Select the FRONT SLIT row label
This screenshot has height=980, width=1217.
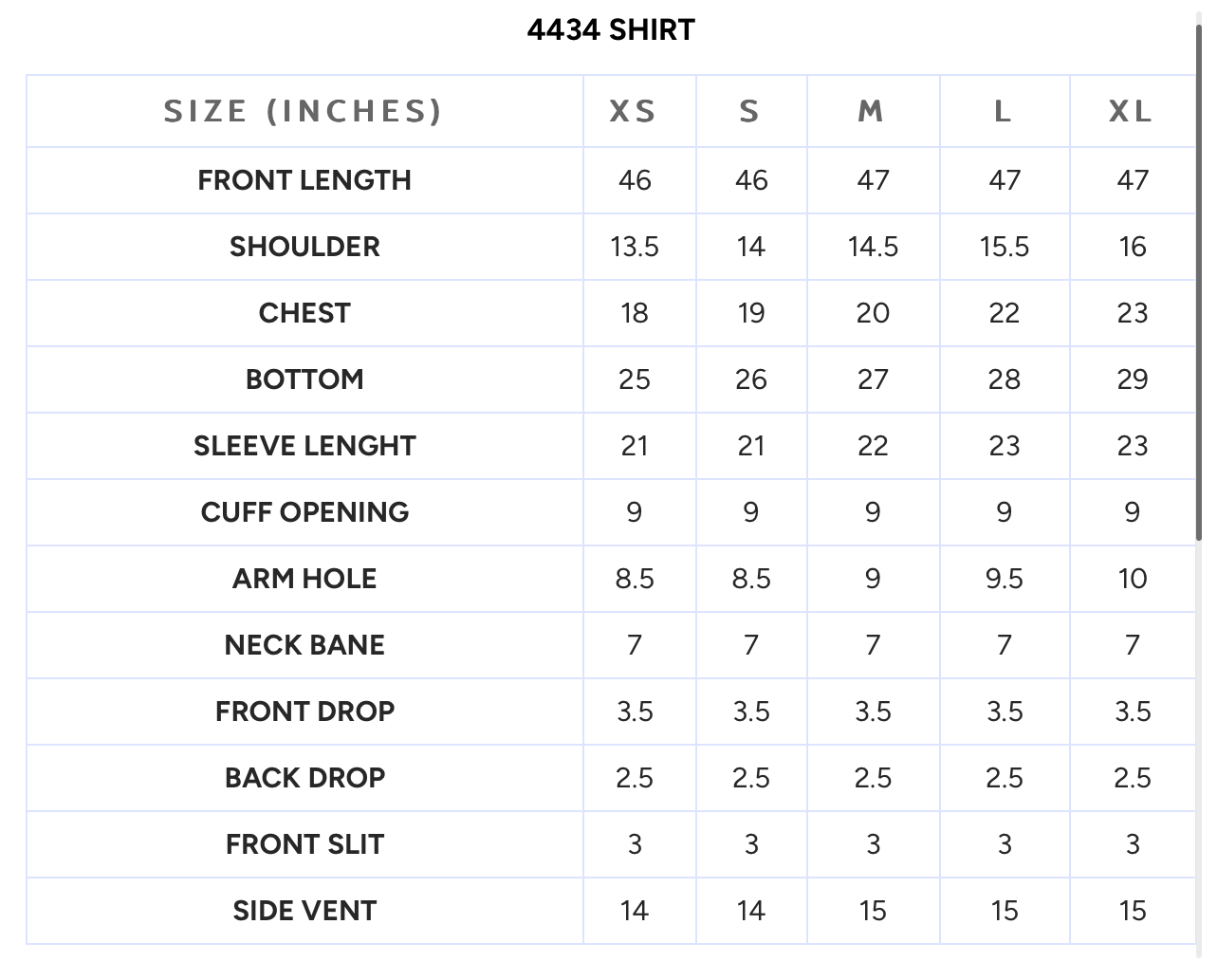tap(304, 844)
